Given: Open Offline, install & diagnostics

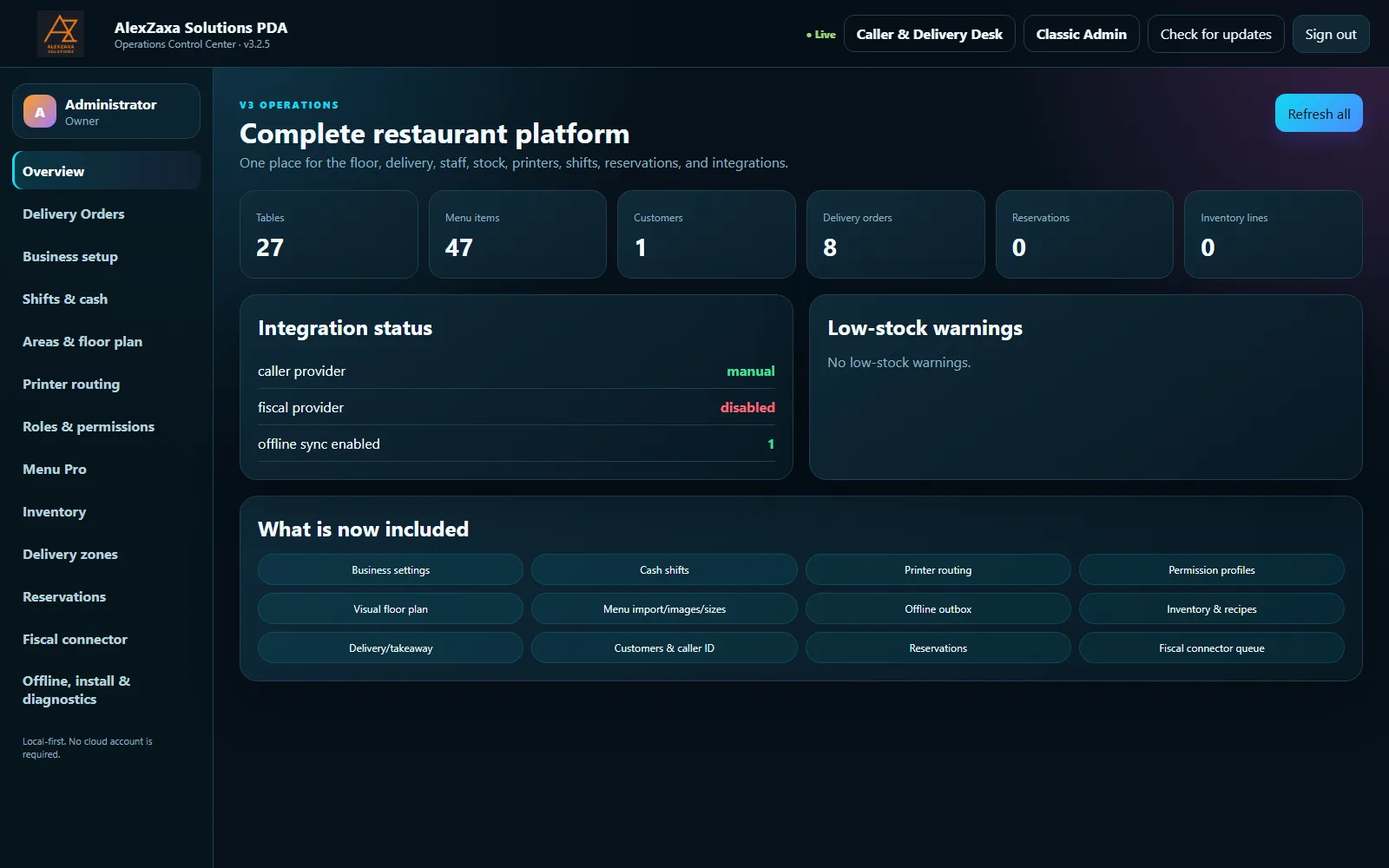Looking at the screenshot, I should click(107, 690).
